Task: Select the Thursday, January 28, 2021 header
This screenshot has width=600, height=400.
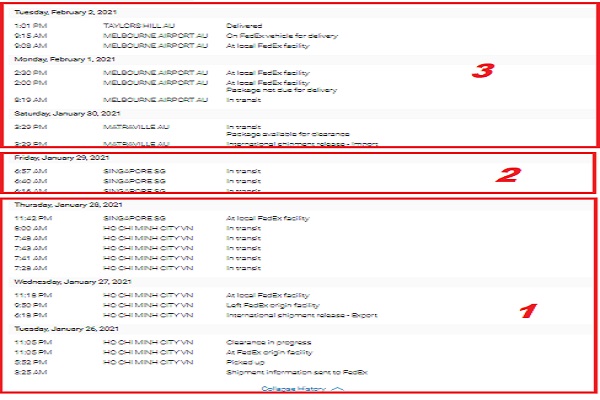Action: coord(57,204)
